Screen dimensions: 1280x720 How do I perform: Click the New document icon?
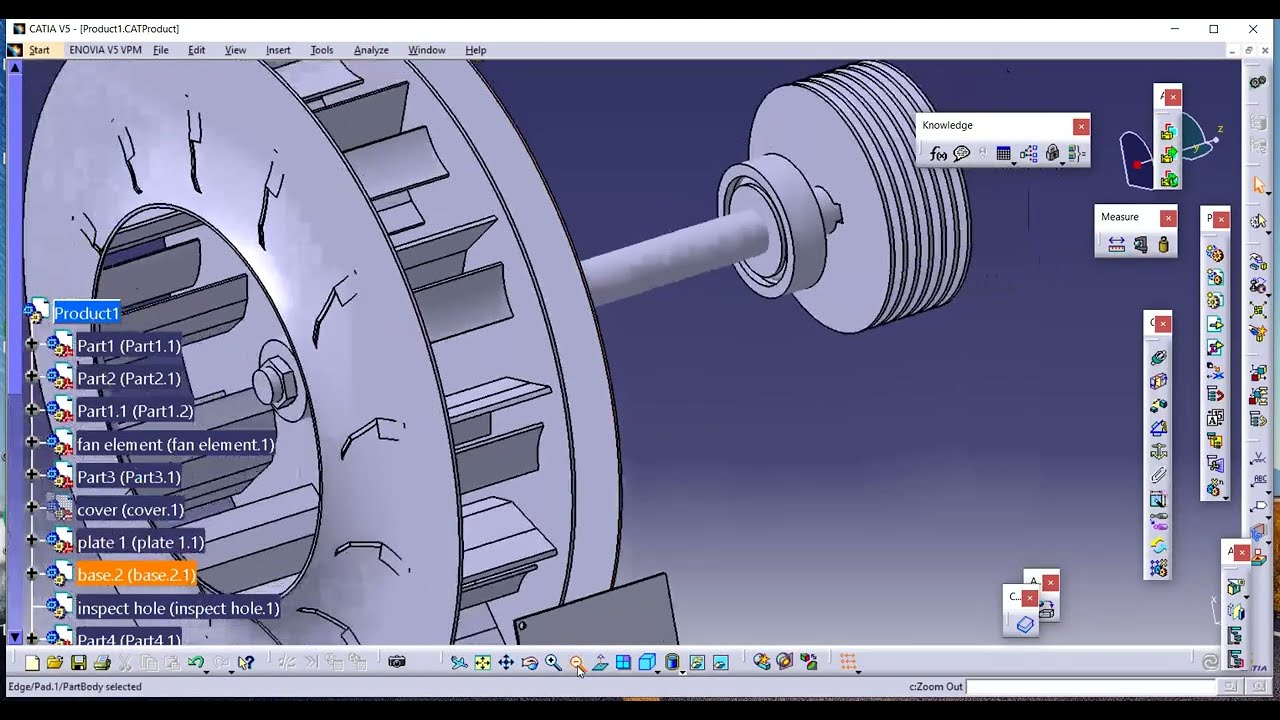(32, 662)
